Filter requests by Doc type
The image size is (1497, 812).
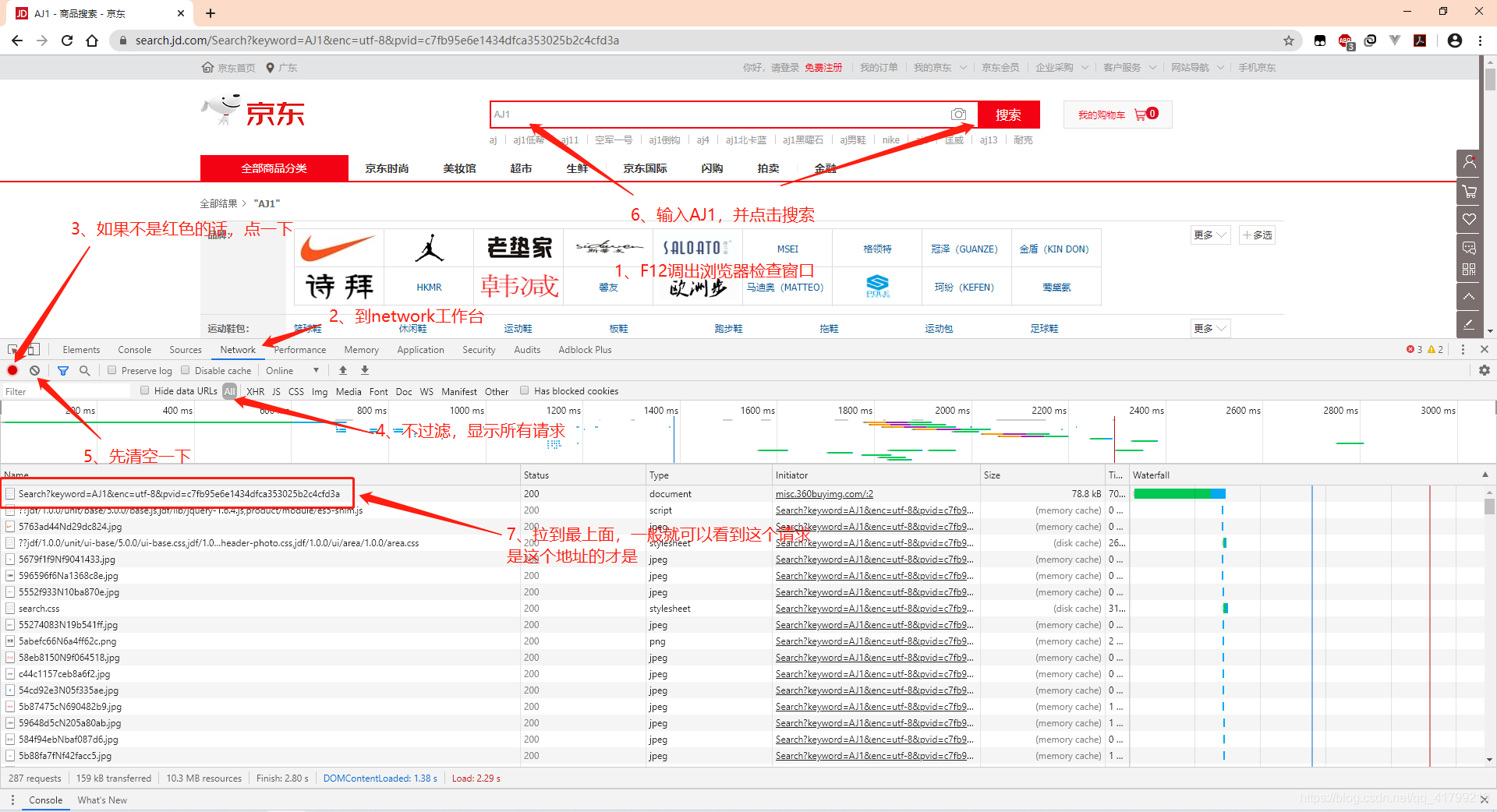[404, 391]
